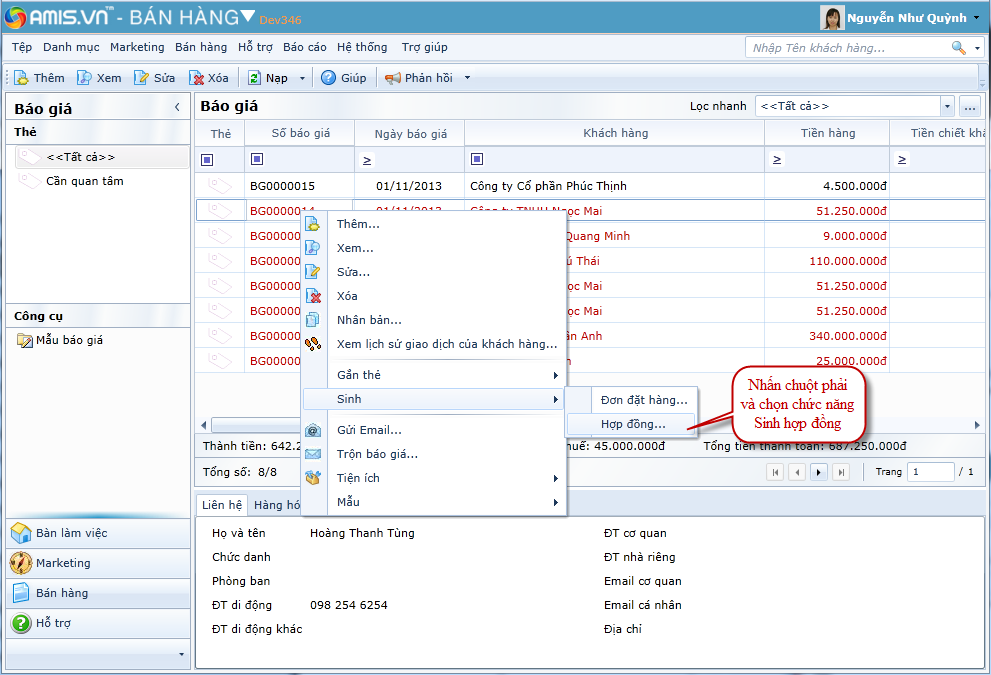Click the Xem (View) toolbar icon
Viewport: 991px width, 675px height.
coord(85,78)
